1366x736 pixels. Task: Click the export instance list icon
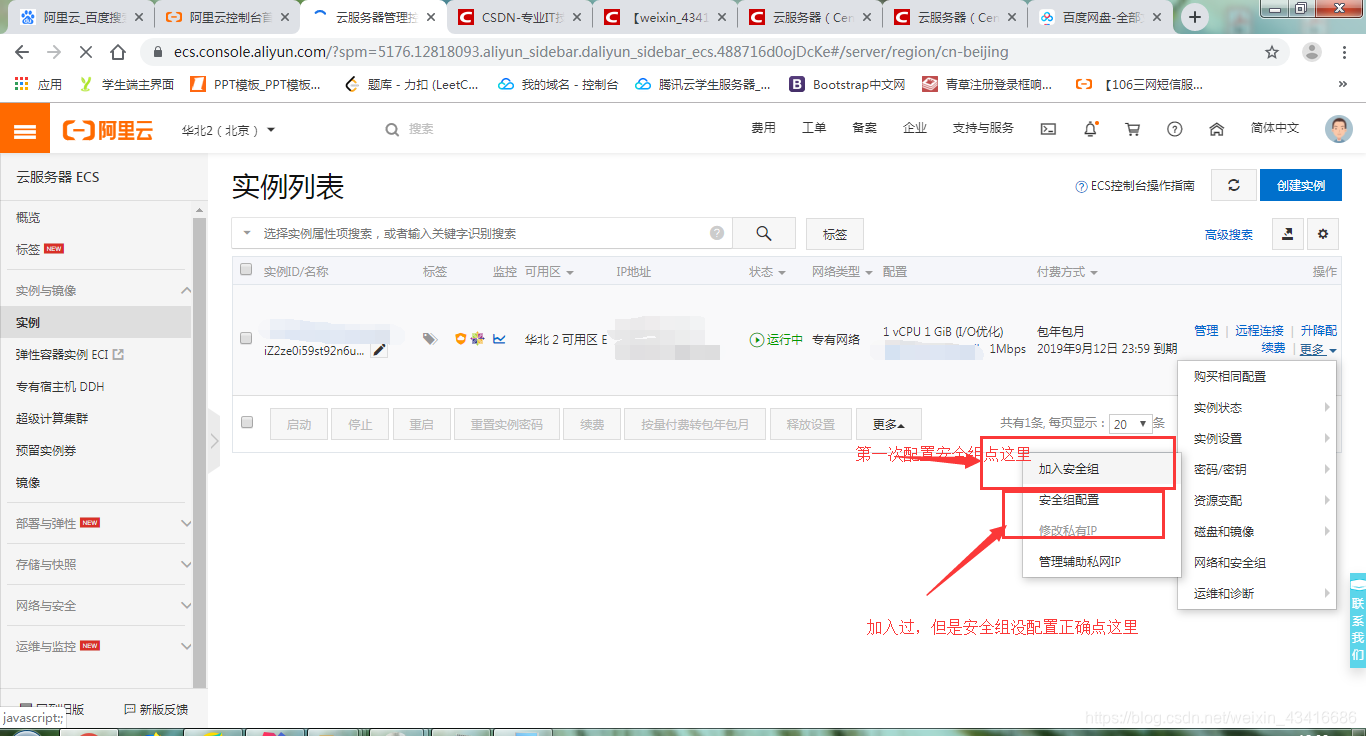(x=1288, y=234)
